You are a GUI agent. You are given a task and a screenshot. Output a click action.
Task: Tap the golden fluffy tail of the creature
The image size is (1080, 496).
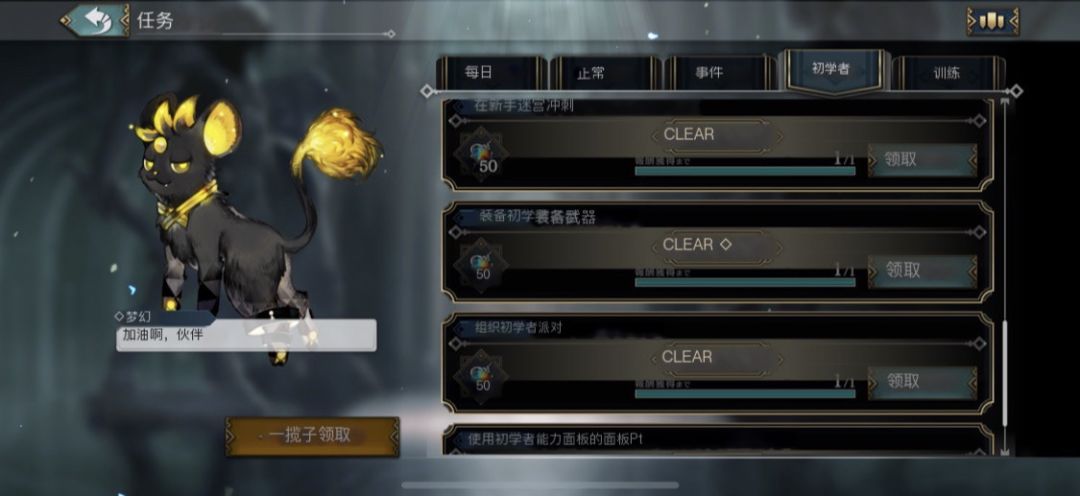(337, 143)
